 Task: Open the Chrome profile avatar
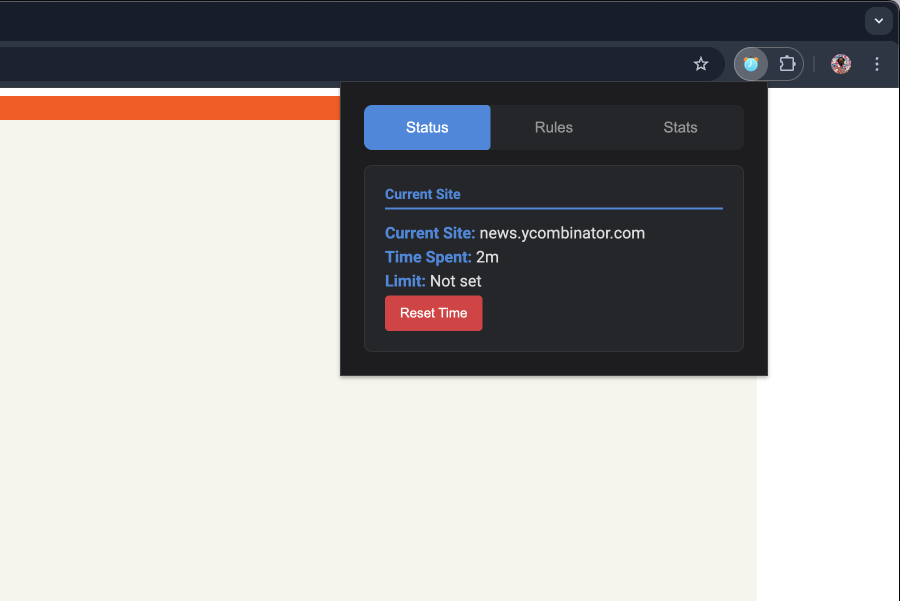coord(841,64)
